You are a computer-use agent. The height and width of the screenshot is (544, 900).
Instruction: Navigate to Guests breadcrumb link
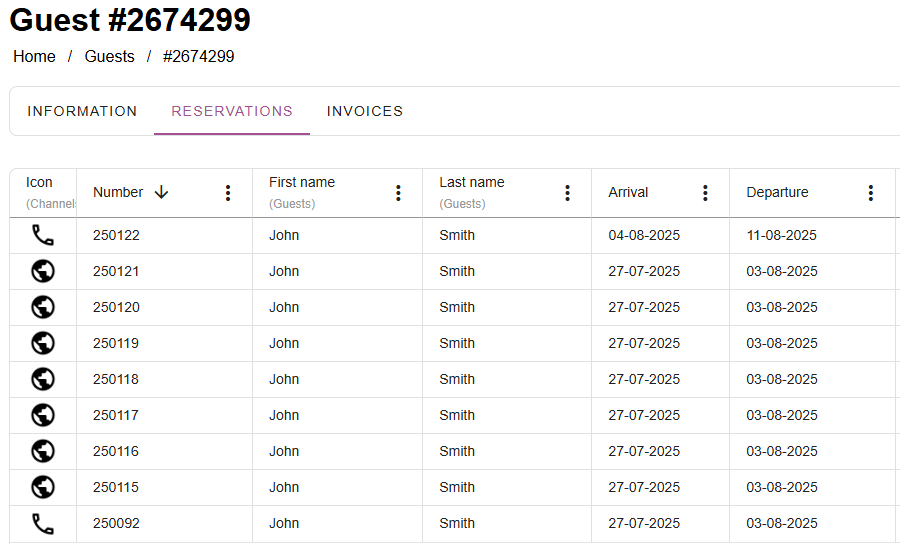pyautogui.click(x=109, y=56)
